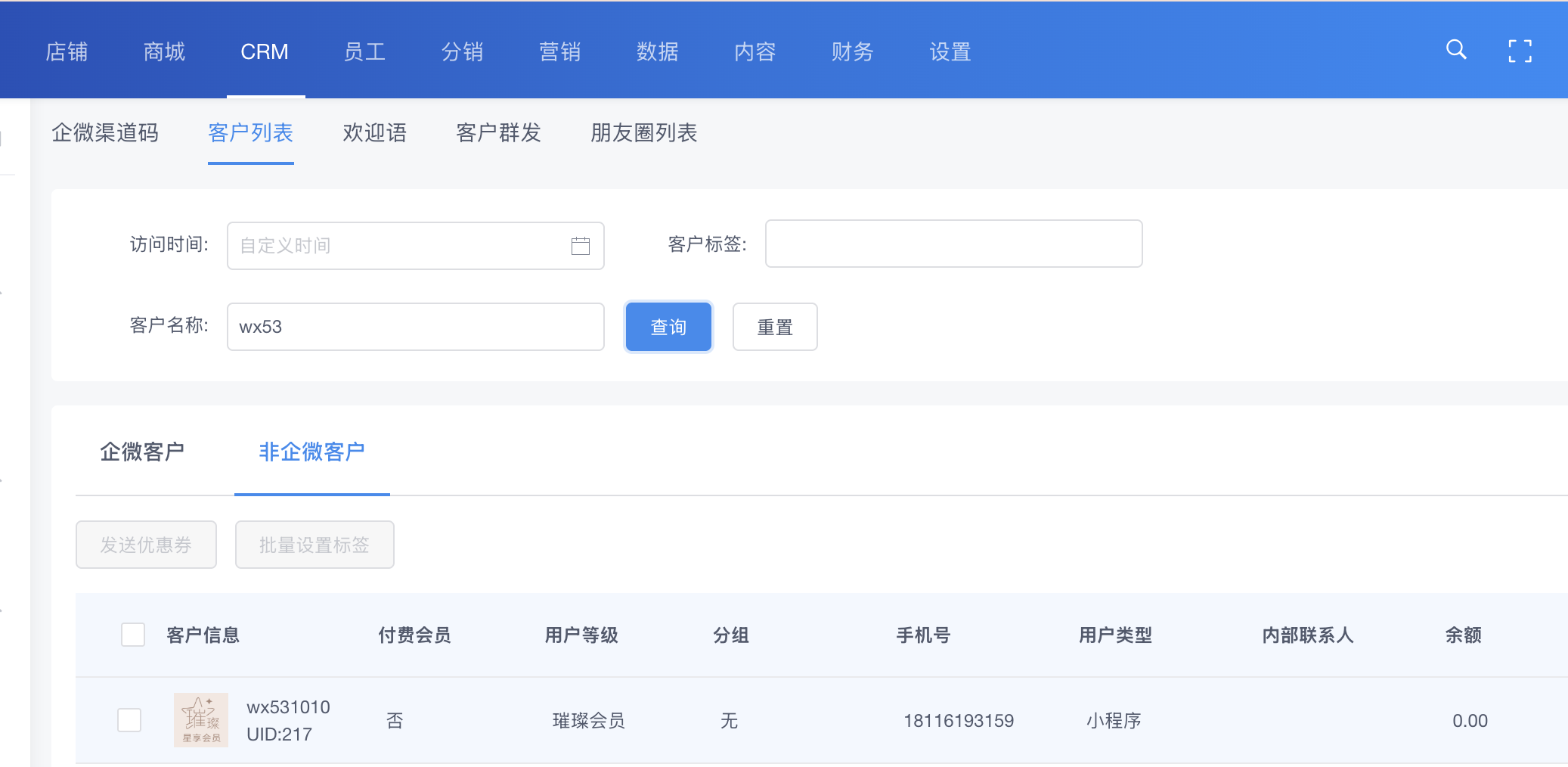Click the 发送优惠券 button
This screenshot has height=767, width=1568.
pyautogui.click(x=146, y=545)
